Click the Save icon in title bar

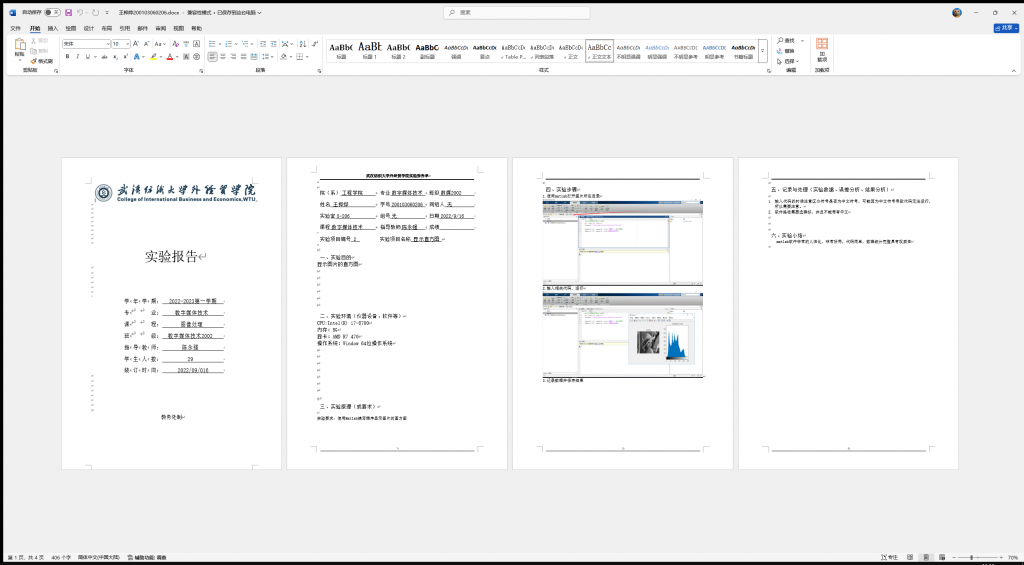[x=67, y=13]
